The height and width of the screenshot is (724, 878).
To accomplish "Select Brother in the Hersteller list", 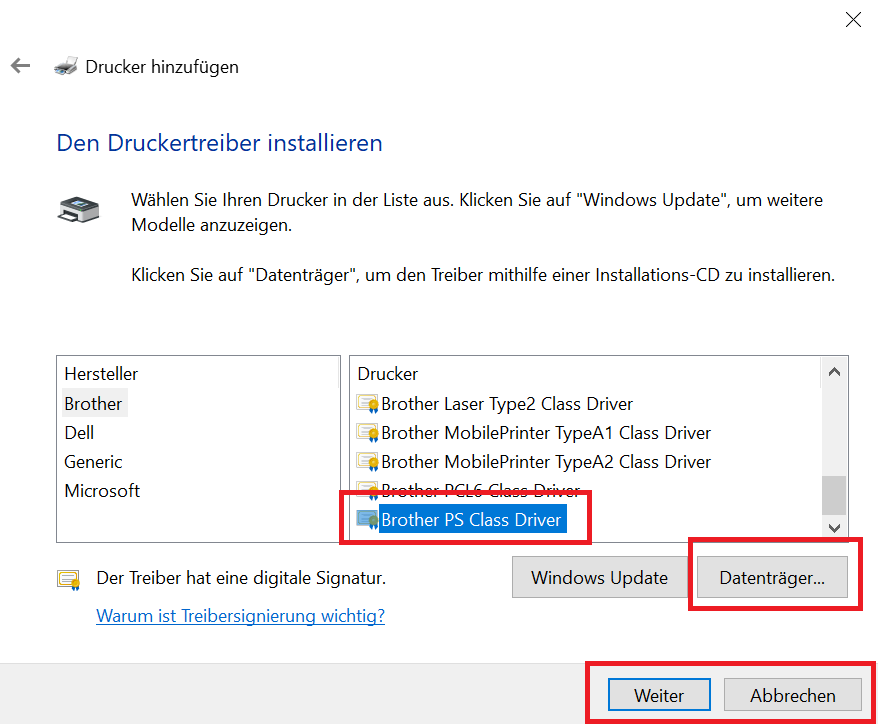I will coord(93,404).
